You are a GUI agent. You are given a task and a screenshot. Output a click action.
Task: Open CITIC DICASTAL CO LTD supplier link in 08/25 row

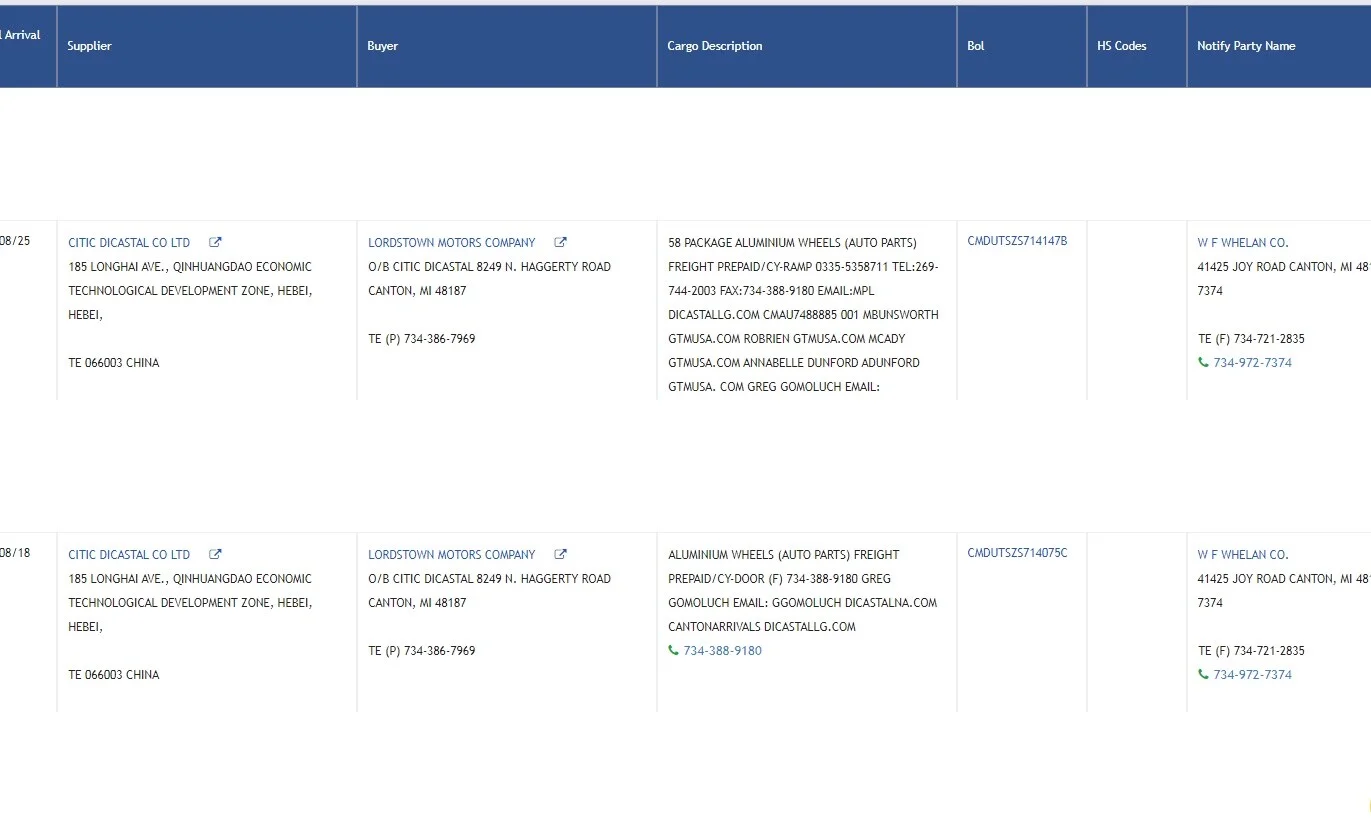tap(129, 242)
